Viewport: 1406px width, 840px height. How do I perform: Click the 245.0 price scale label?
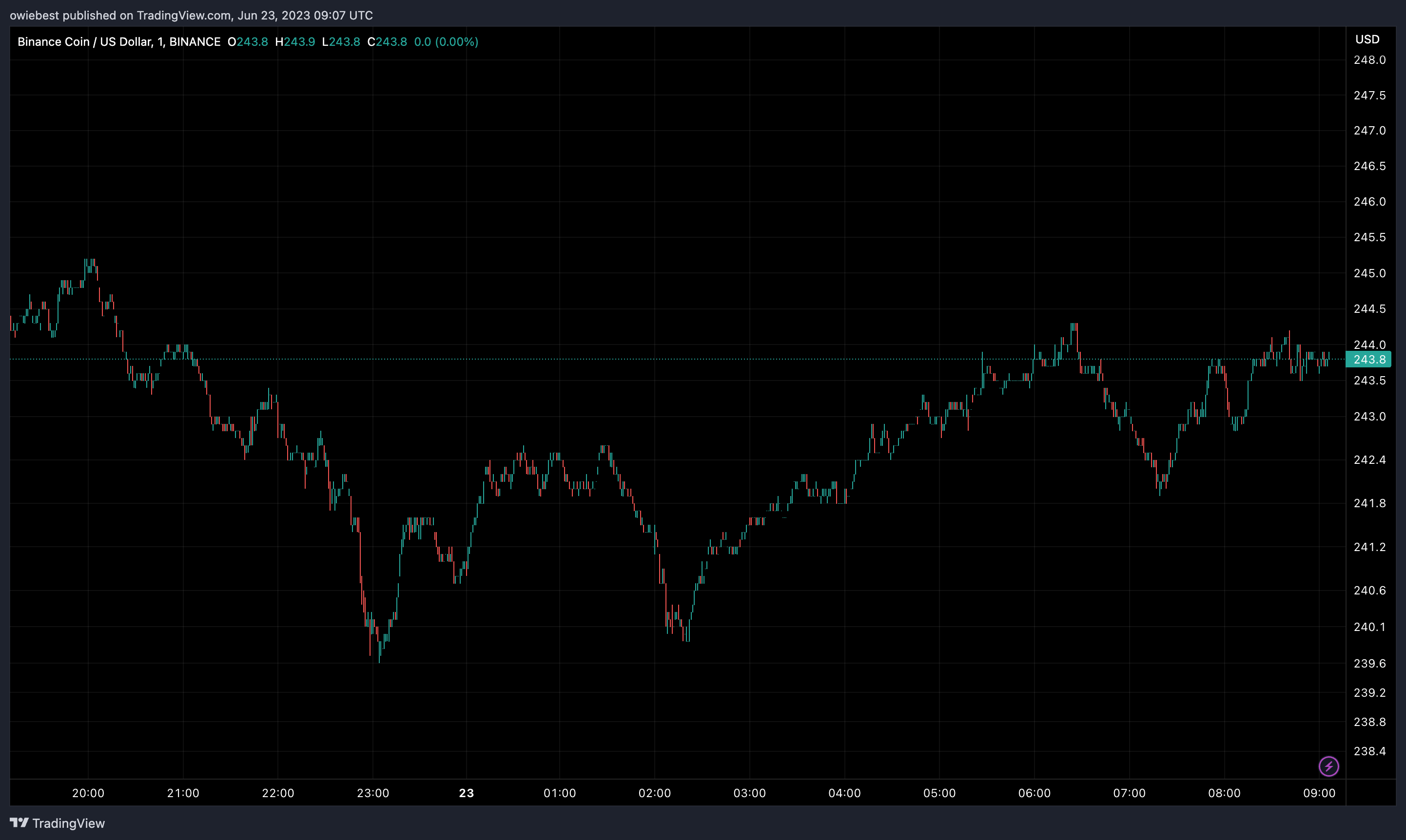pos(1369,273)
